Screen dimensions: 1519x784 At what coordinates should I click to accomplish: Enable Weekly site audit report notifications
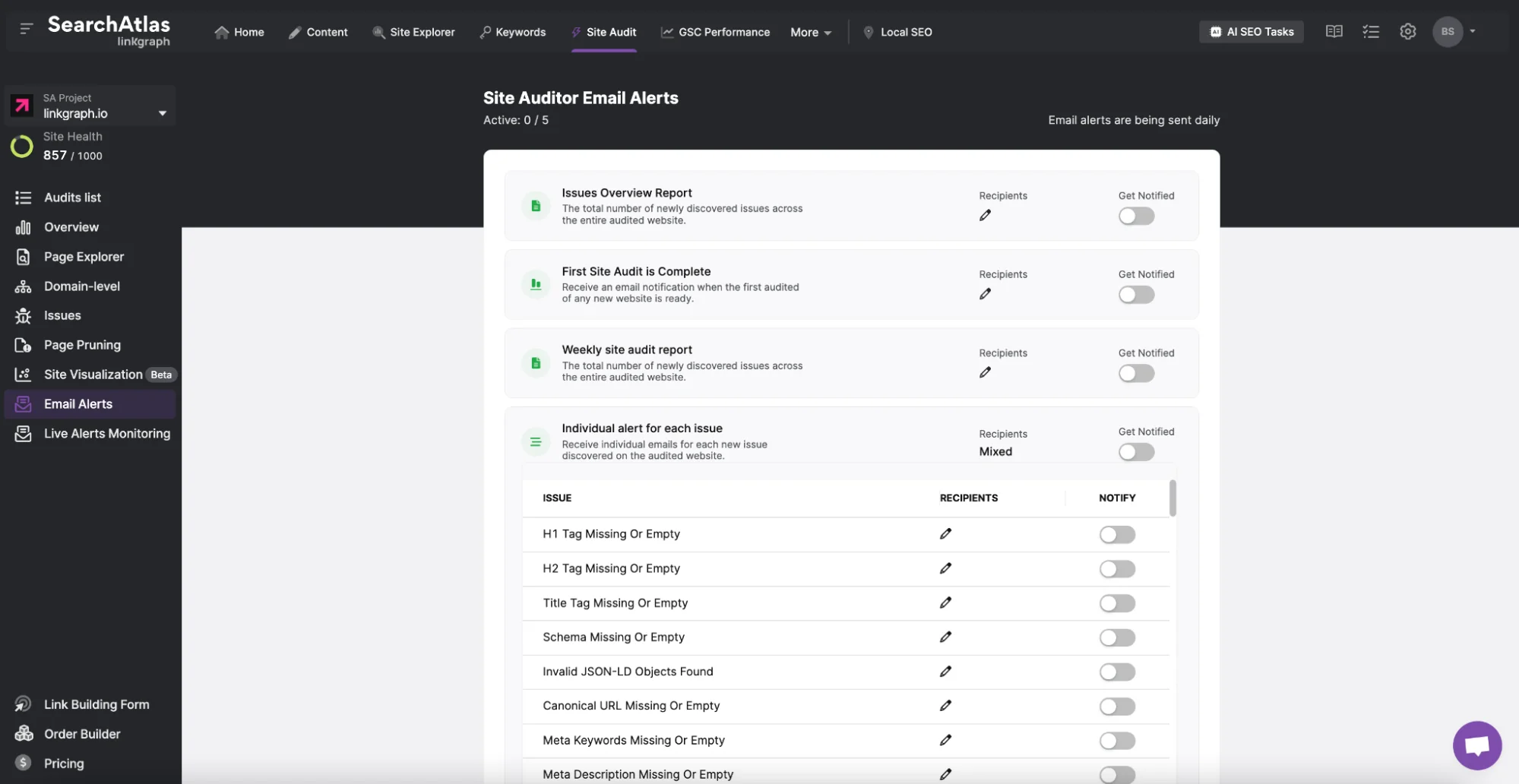[x=1136, y=373]
